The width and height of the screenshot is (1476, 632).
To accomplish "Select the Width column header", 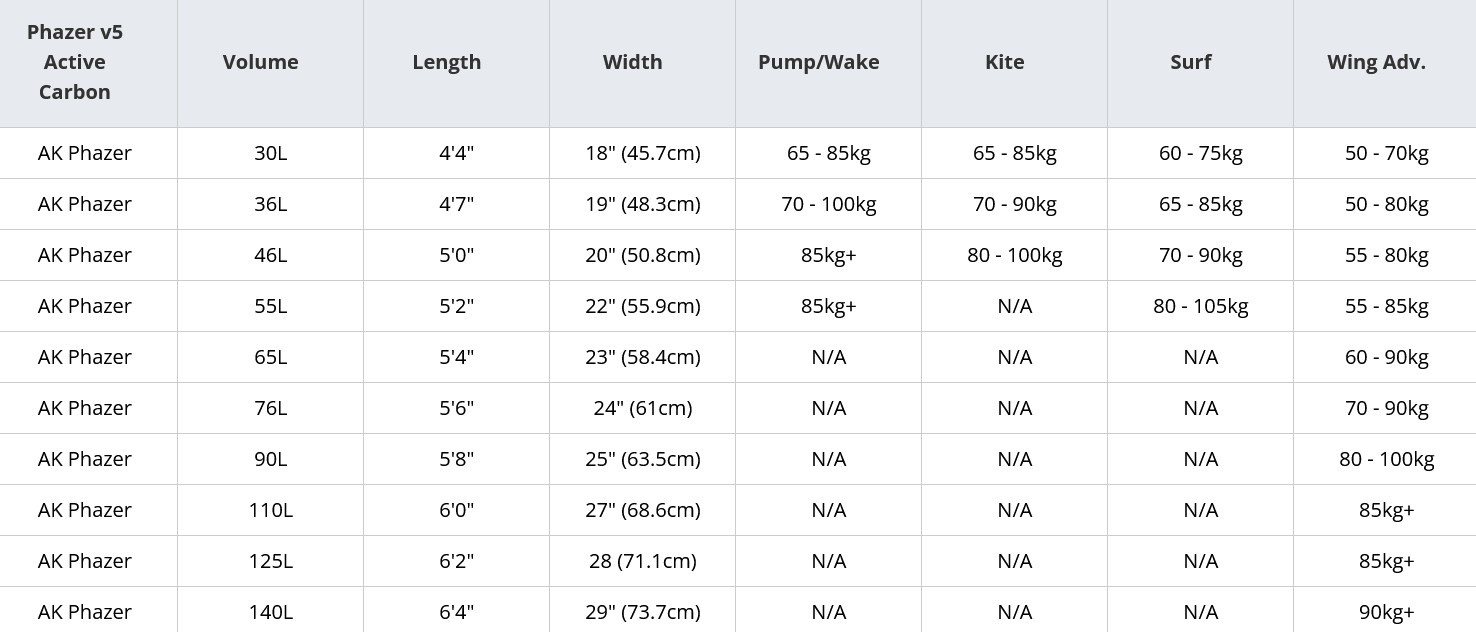I will coord(632,62).
